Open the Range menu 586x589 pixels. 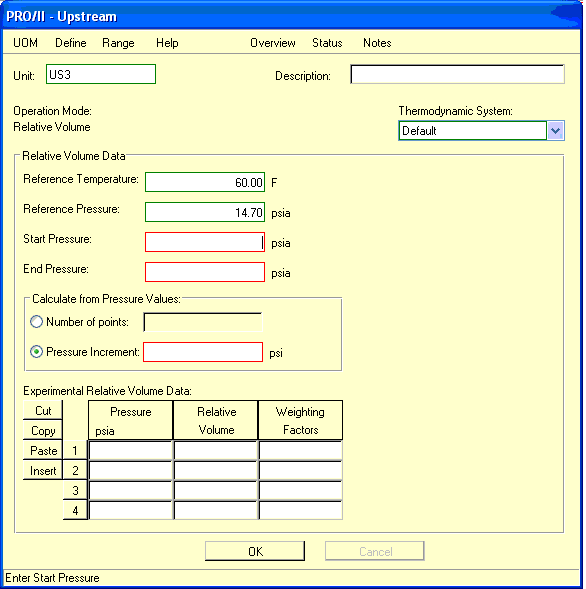tap(118, 43)
